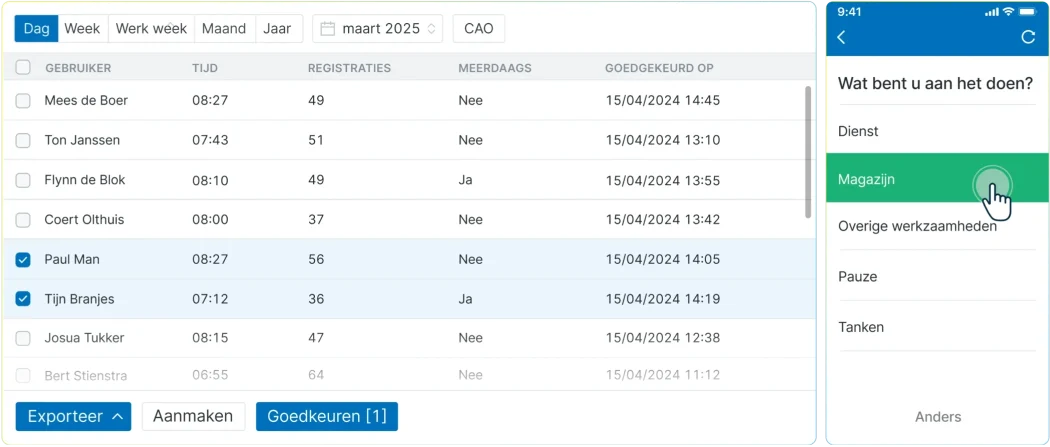The image size is (1050, 447).
Task: Tap the refresh icon in the phone header
Action: coord(1028,37)
